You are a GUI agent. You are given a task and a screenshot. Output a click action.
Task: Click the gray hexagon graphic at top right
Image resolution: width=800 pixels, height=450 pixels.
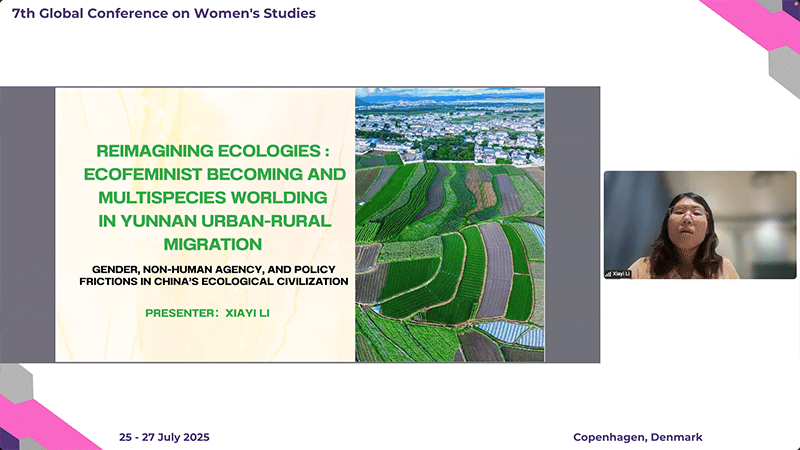click(784, 70)
